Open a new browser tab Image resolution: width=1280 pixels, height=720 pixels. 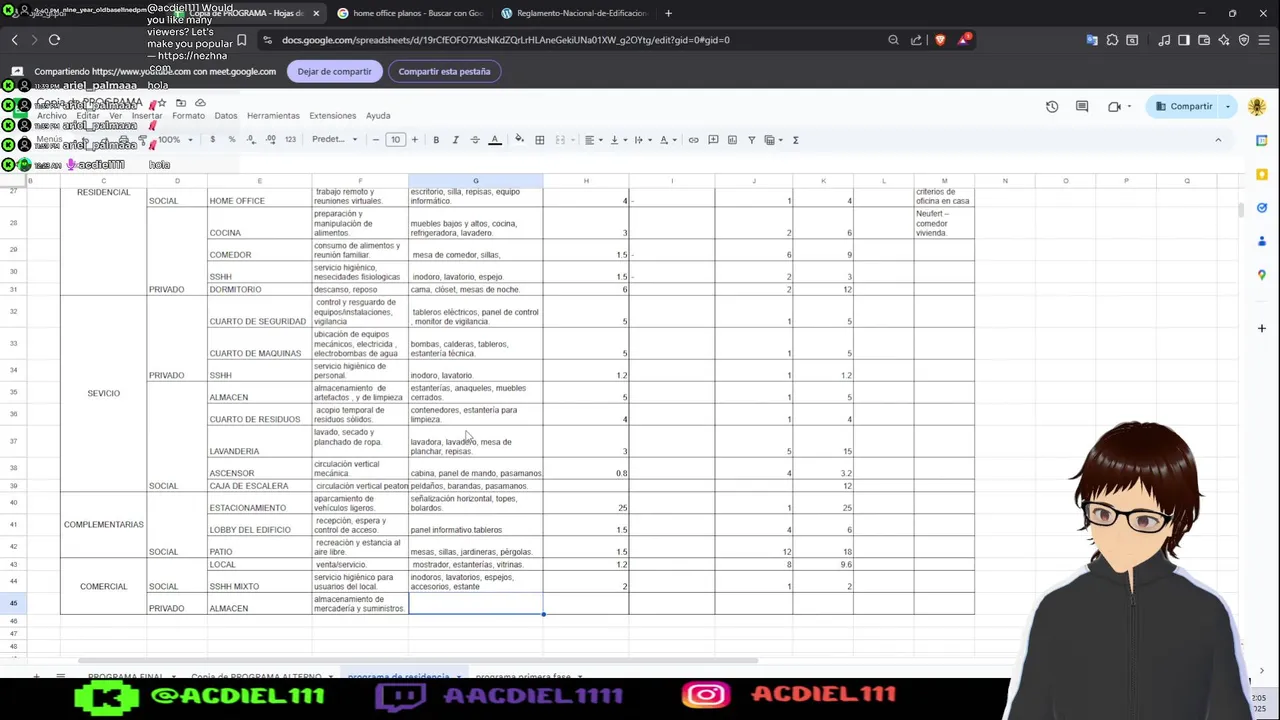click(668, 13)
